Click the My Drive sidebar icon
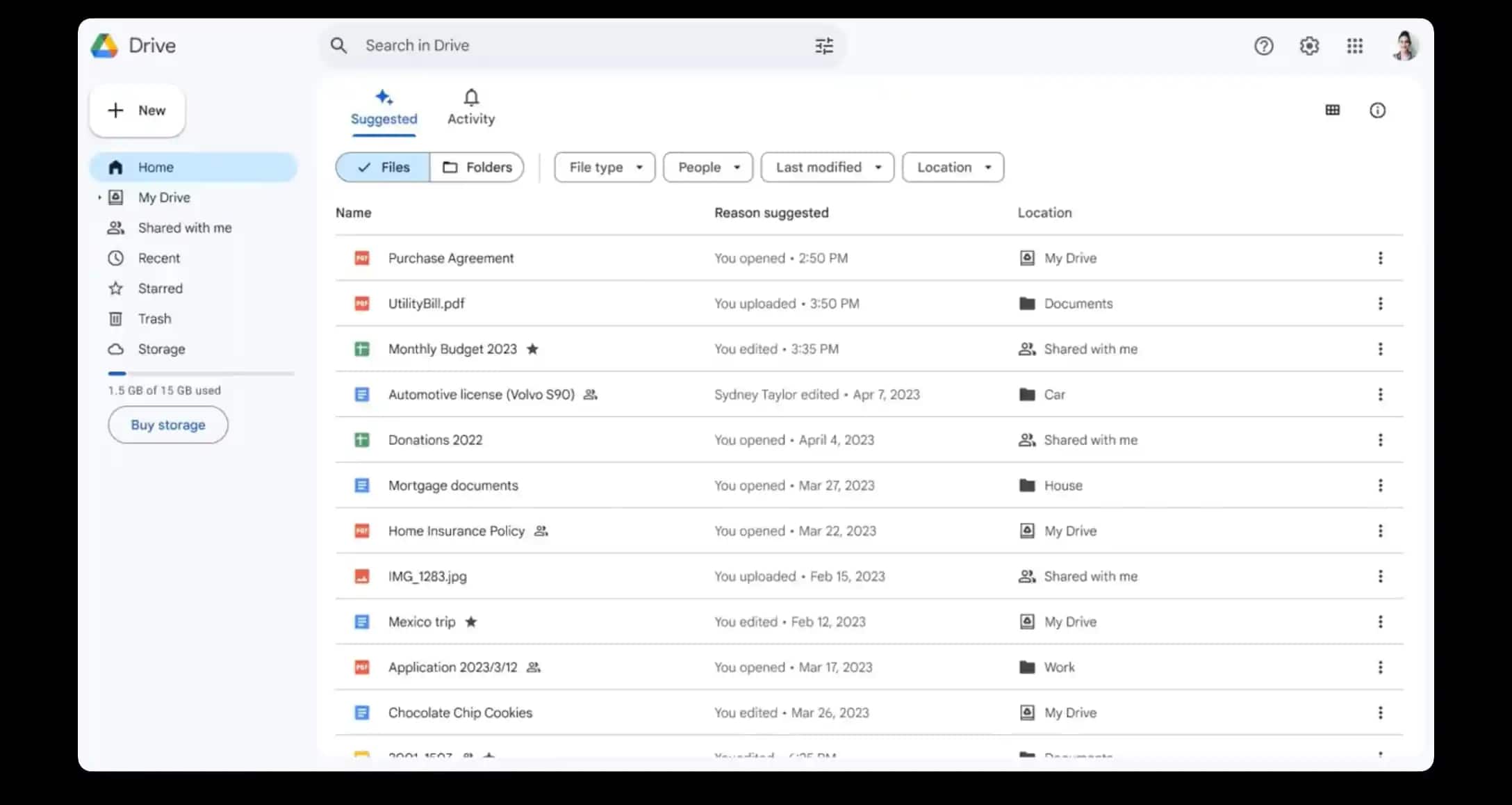The height and width of the screenshot is (805, 1512). pos(115,197)
